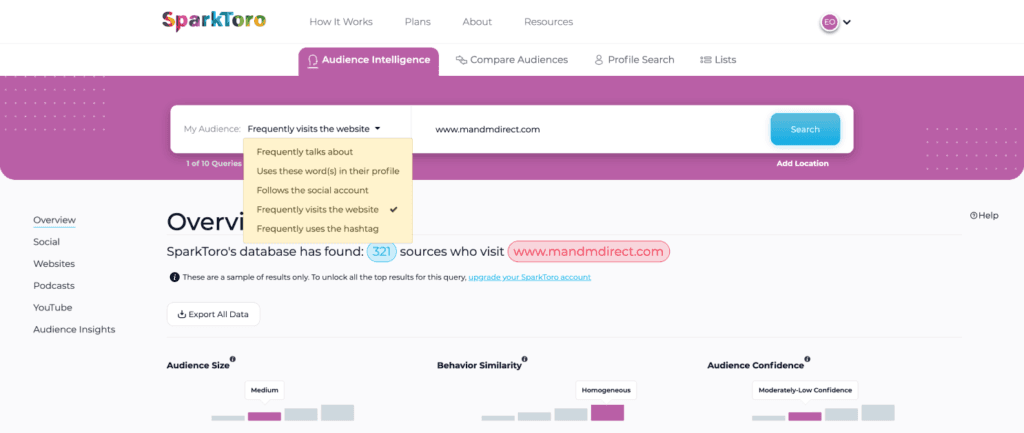Click the 321 sources count badge
This screenshot has width=1024, height=433.
click(381, 251)
